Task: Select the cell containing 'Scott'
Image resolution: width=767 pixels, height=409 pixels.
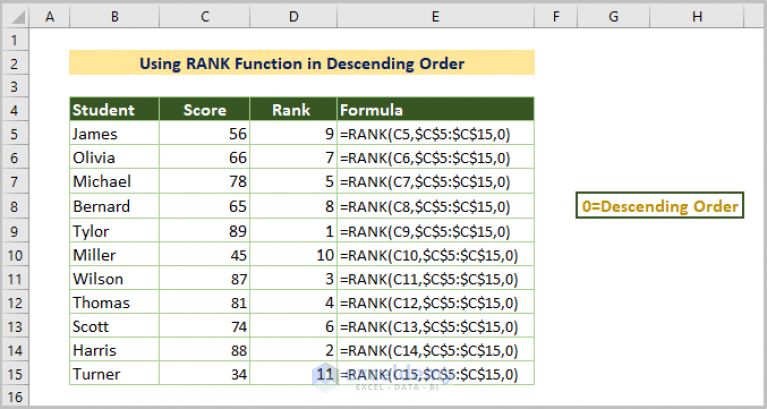Action: point(114,326)
